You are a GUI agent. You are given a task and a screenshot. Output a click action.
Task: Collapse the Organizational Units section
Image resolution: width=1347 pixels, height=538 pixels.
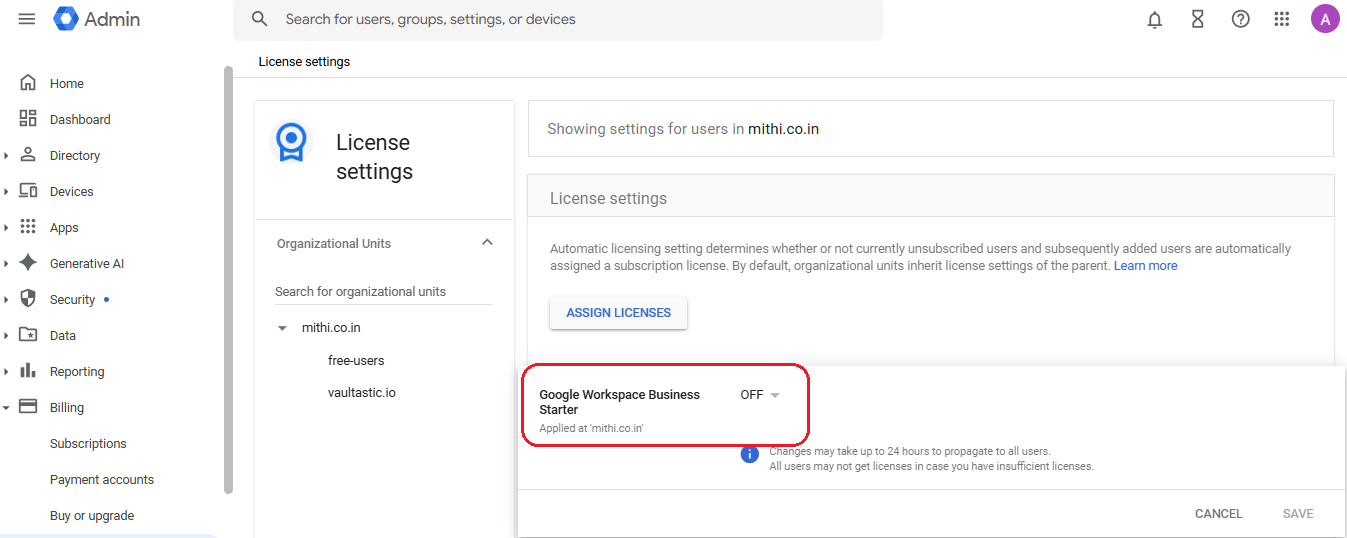[487, 243]
